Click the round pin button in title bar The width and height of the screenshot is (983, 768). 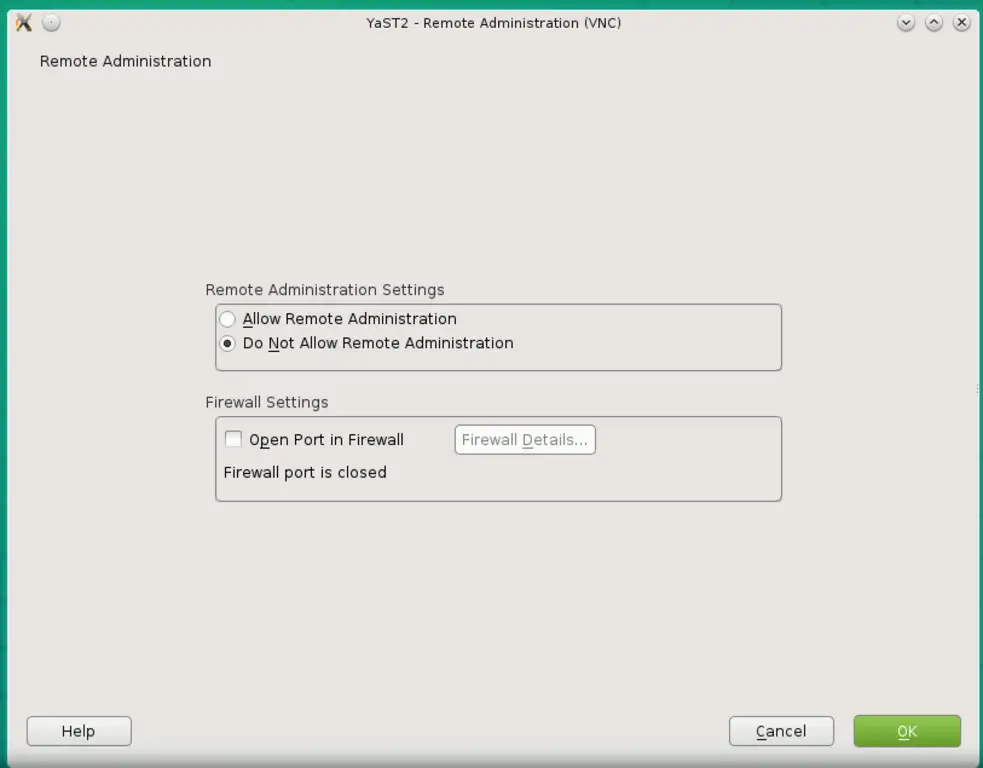tap(51, 23)
